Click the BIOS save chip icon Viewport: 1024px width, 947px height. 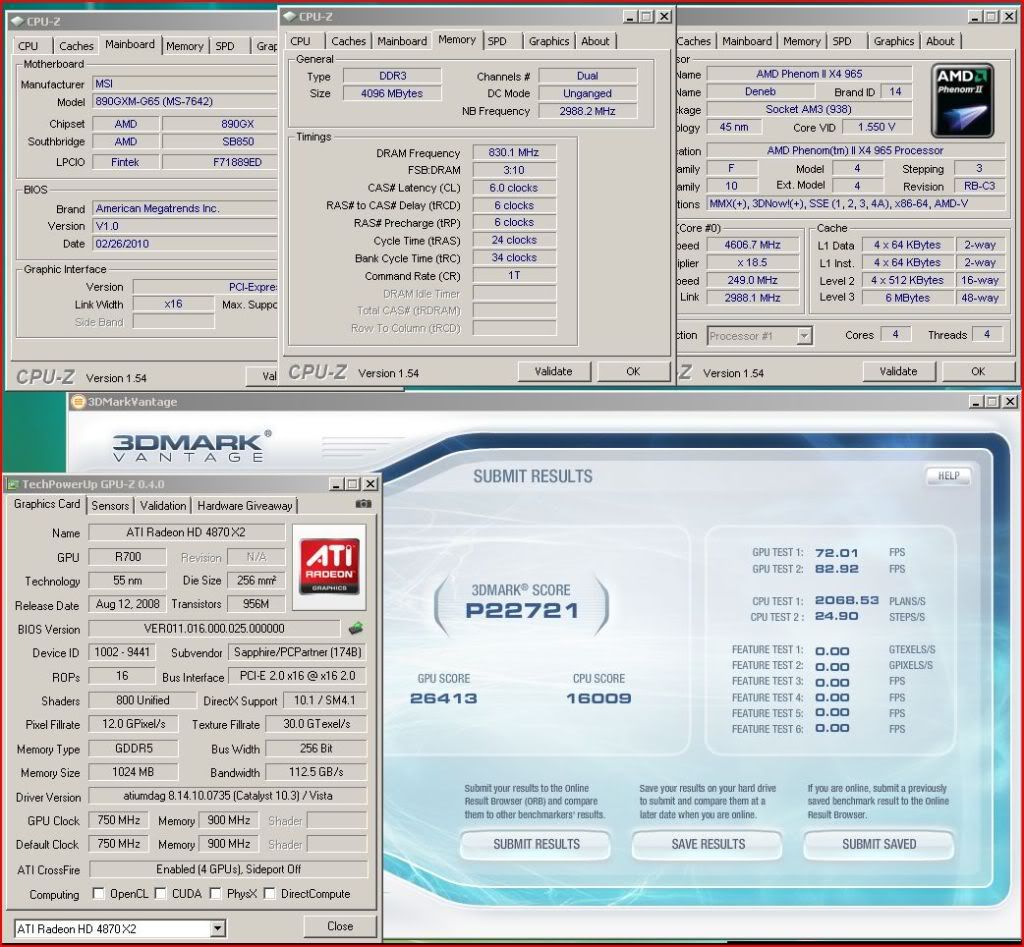pos(355,629)
